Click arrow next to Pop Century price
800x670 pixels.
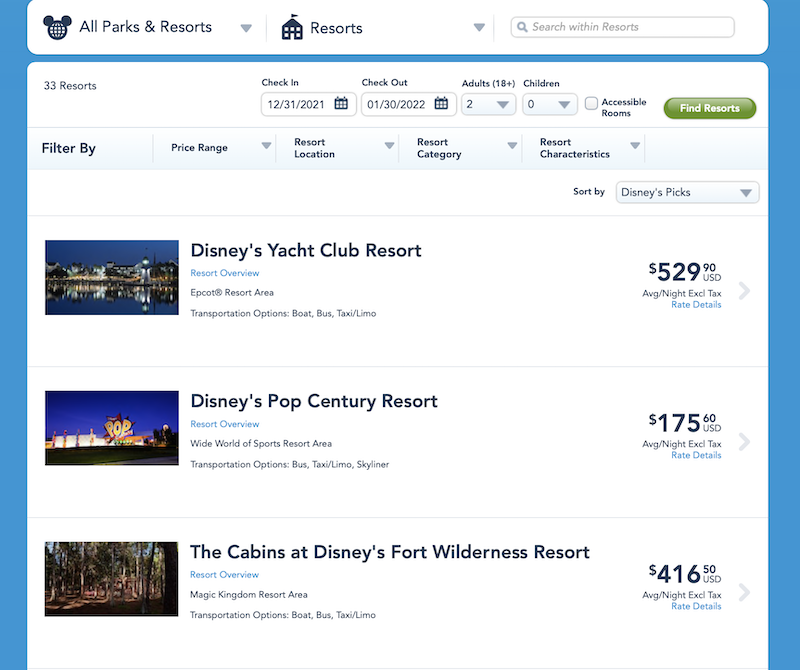(x=743, y=442)
